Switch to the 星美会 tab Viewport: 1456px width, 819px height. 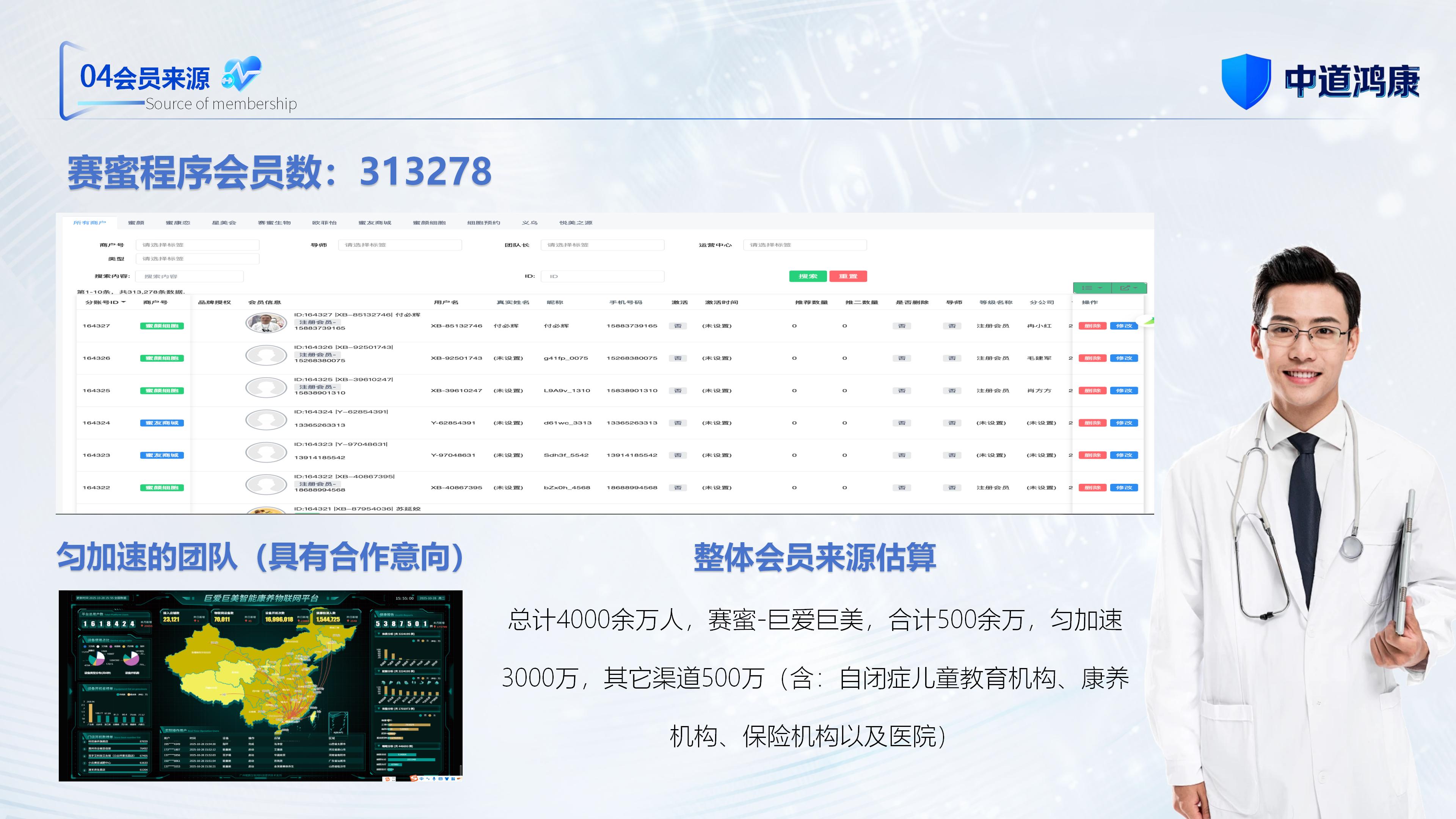click(224, 223)
